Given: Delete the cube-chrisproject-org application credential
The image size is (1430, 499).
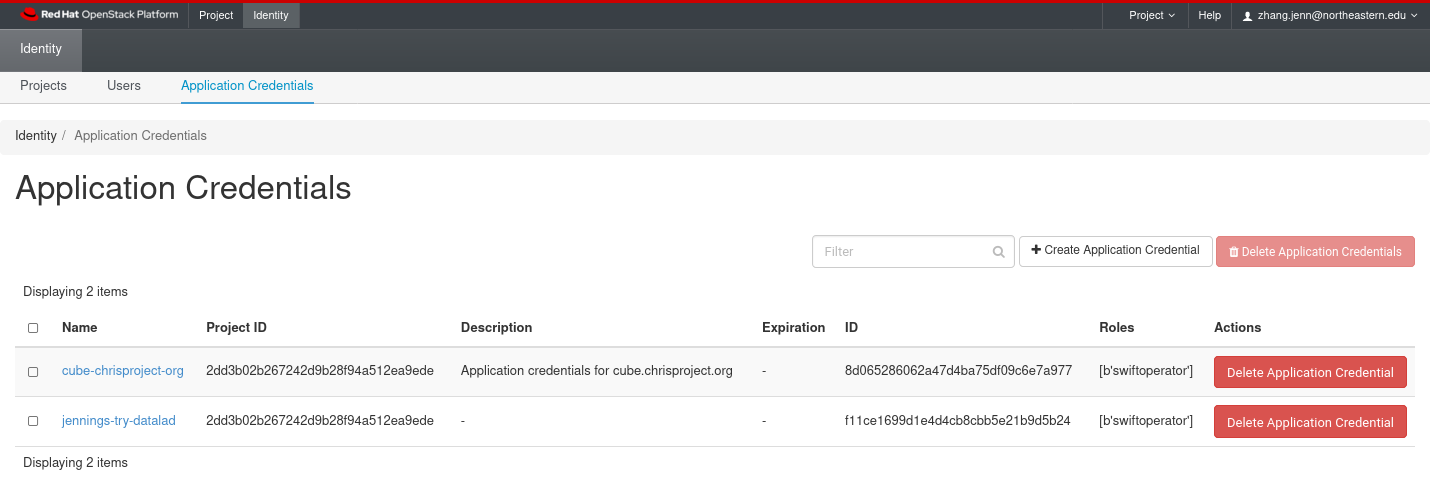Looking at the screenshot, I should coord(1310,372).
